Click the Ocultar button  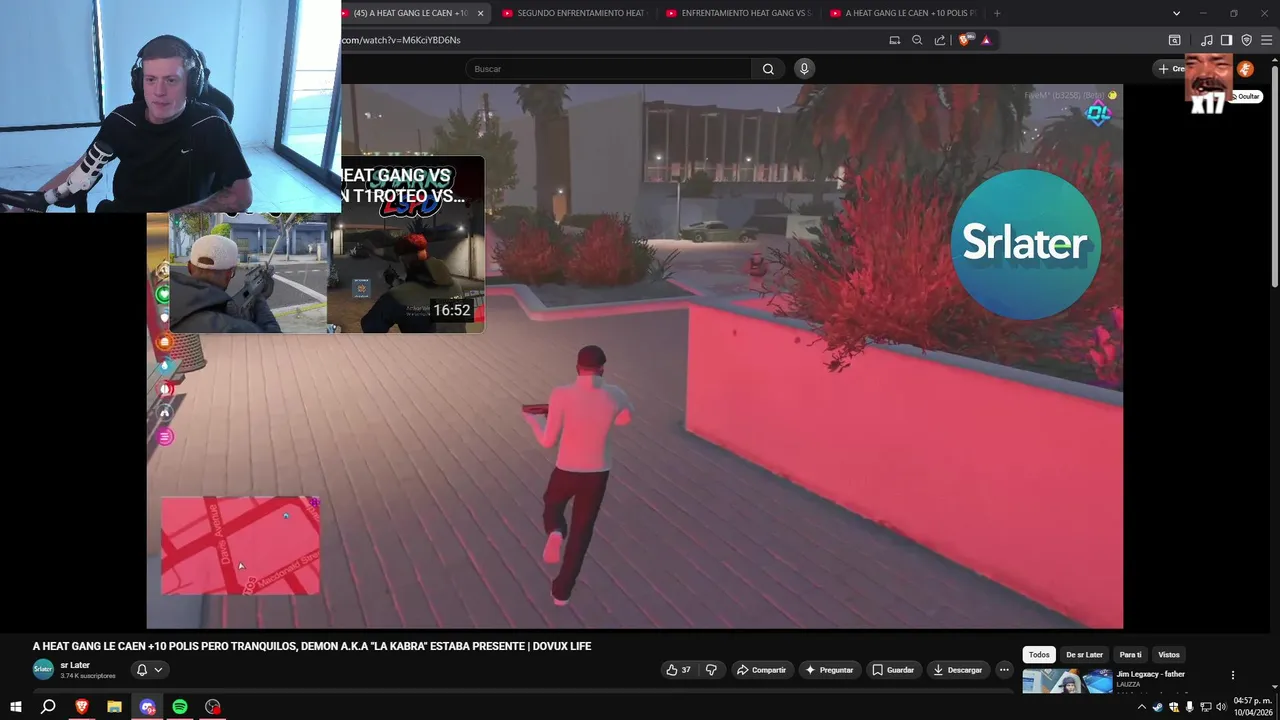coord(1248,97)
